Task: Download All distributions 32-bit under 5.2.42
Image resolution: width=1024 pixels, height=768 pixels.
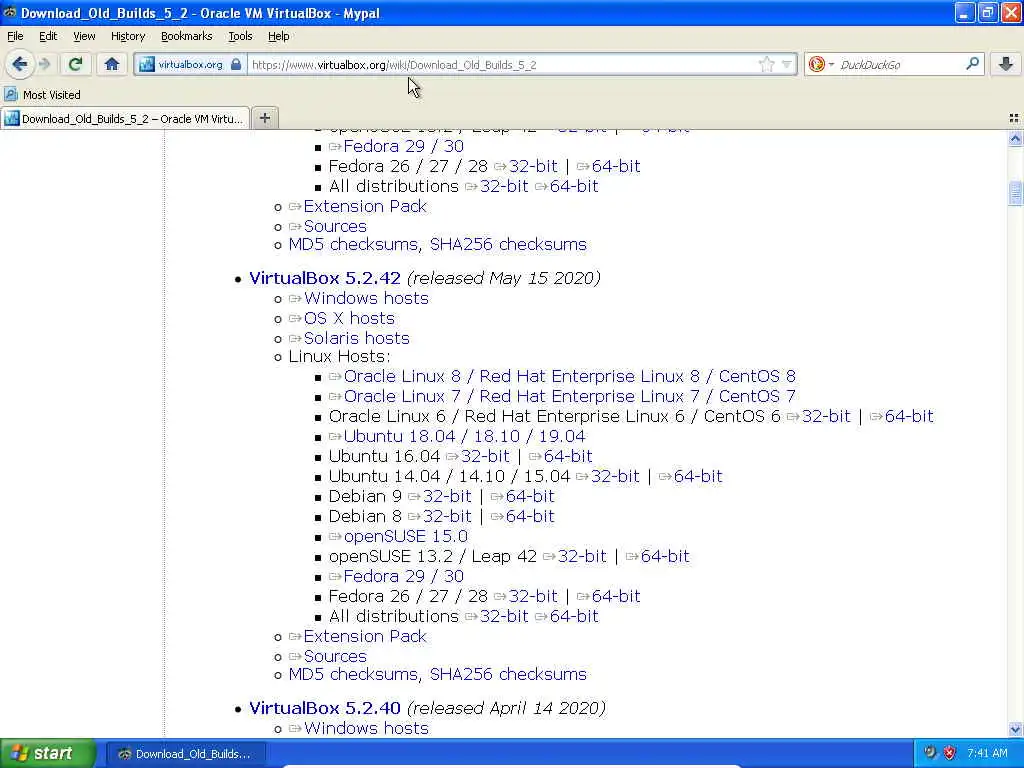Action: (504, 616)
